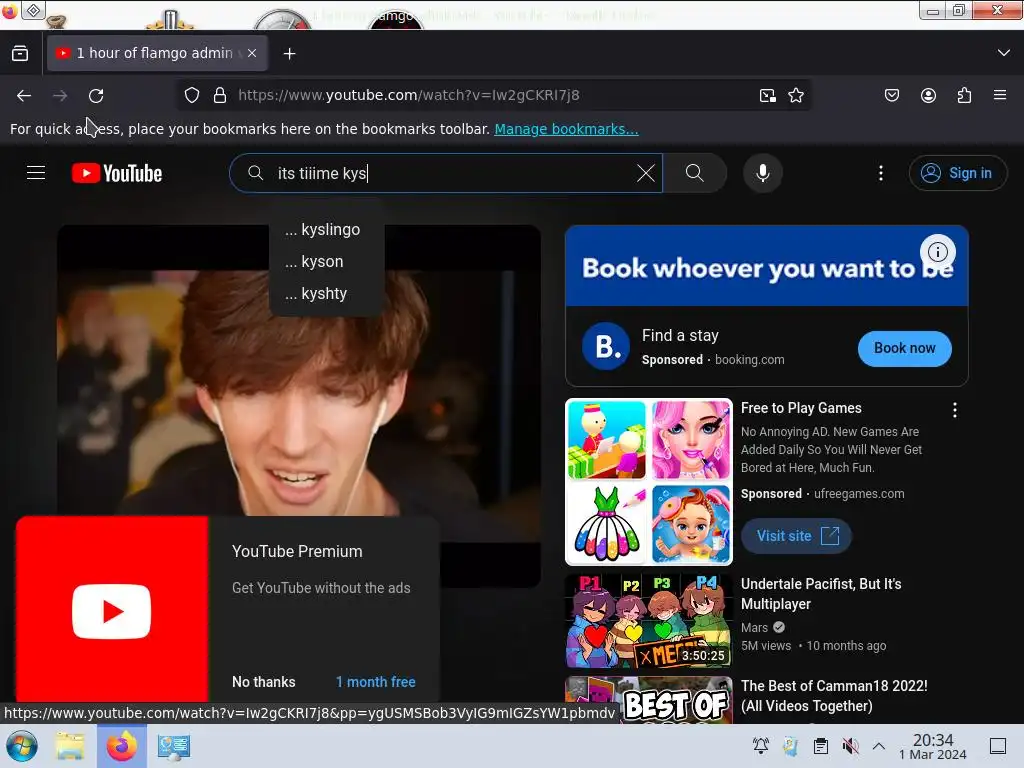This screenshot has width=1024, height=768.
Task: Open the booking.com sponsored link
Action: [x=750, y=359]
